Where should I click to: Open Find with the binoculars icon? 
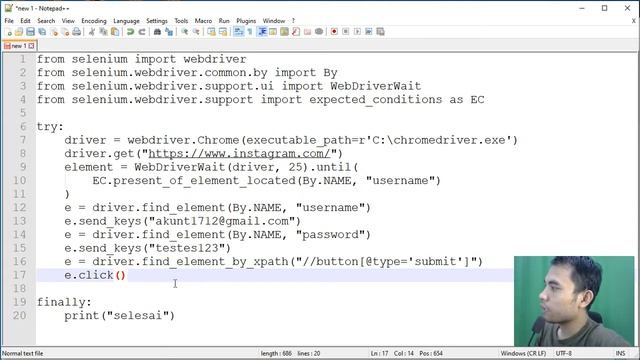click(x=157, y=32)
